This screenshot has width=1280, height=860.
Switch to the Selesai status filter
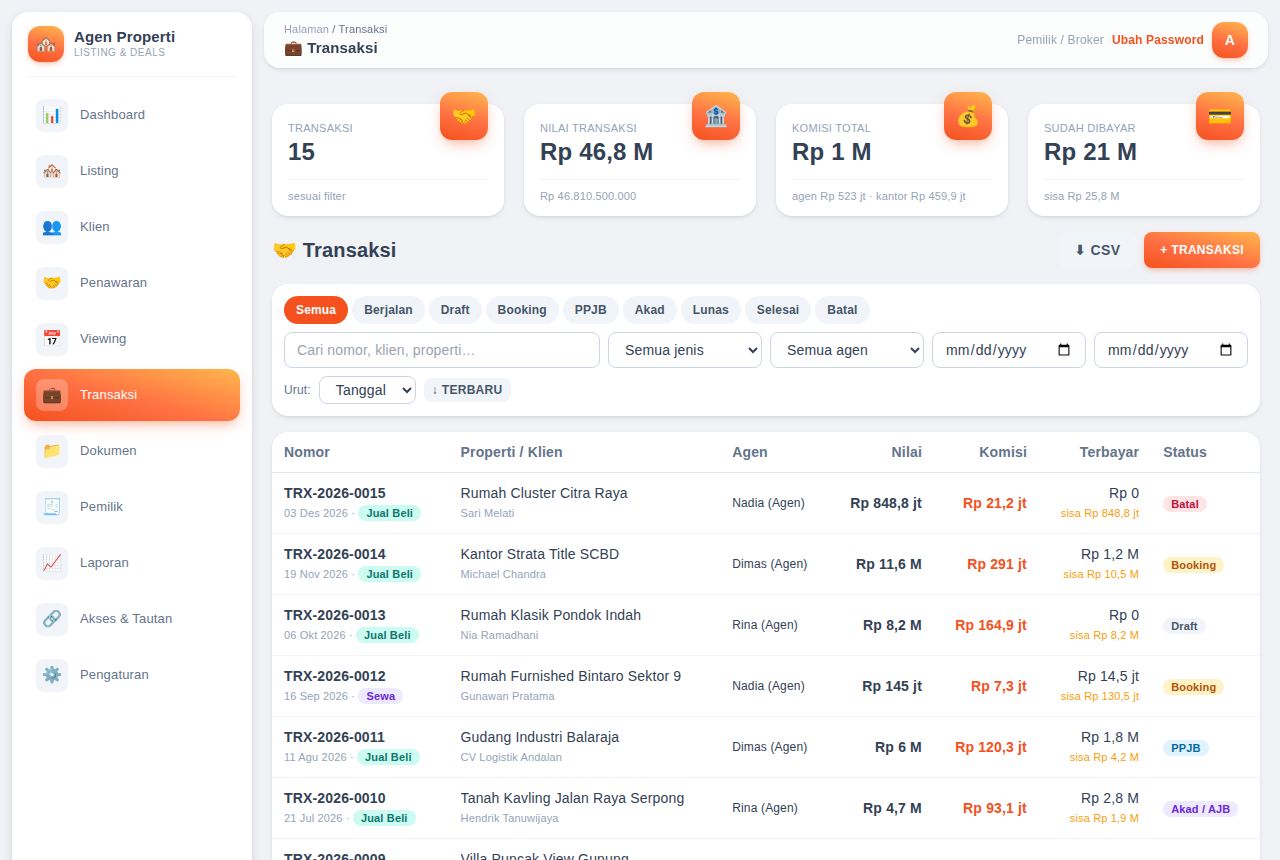778,310
